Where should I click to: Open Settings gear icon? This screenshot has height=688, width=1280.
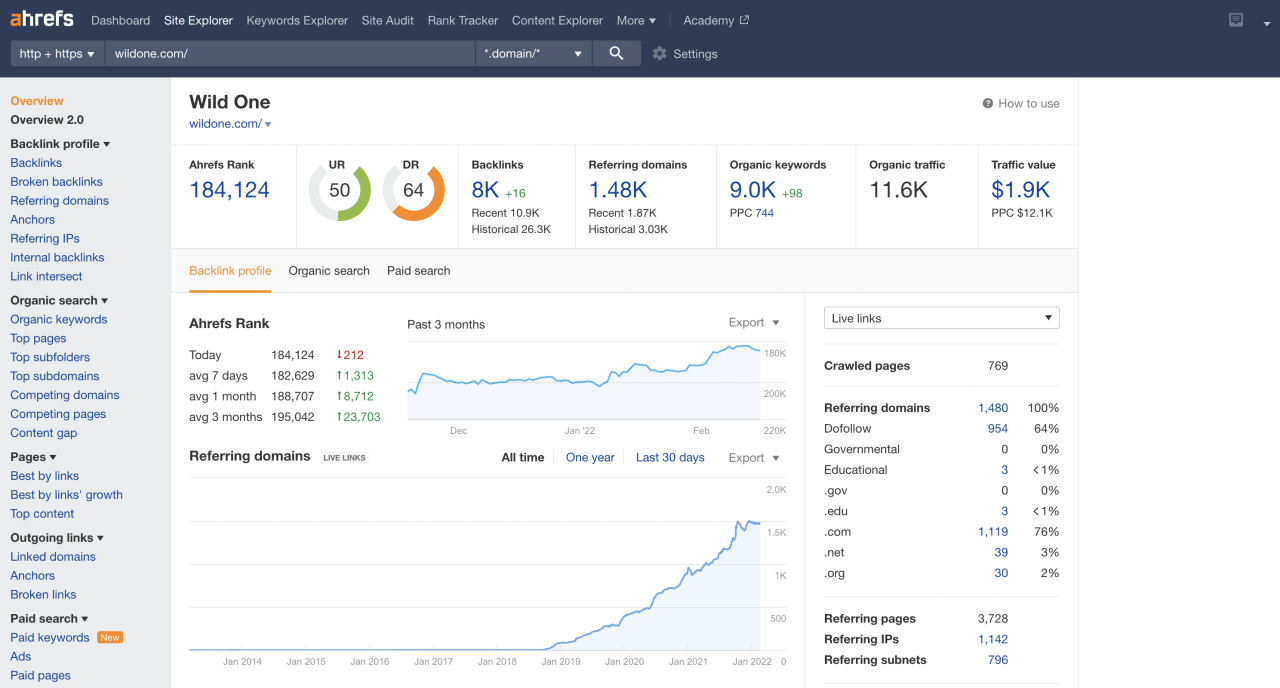(659, 54)
